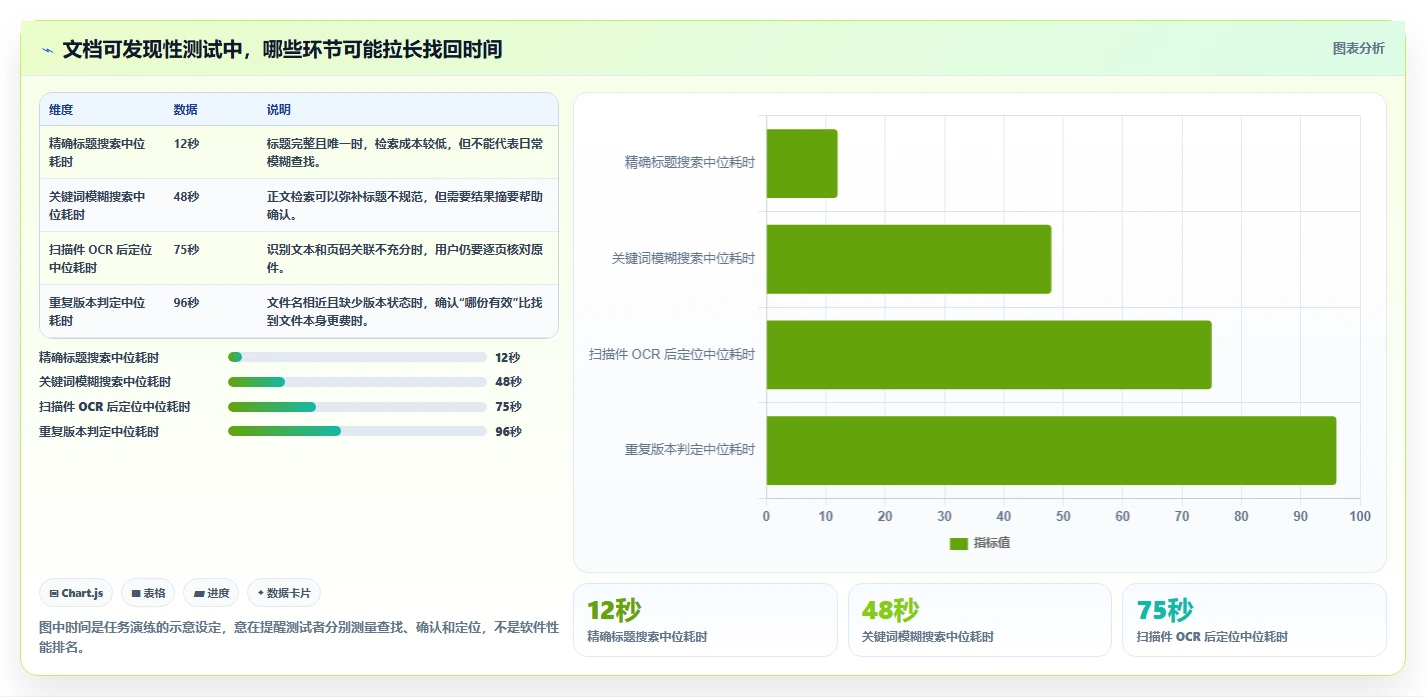Click the 96秒 value in the table
Image resolution: width=1426 pixels, height=697 pixels.
(x=186, y=303)
